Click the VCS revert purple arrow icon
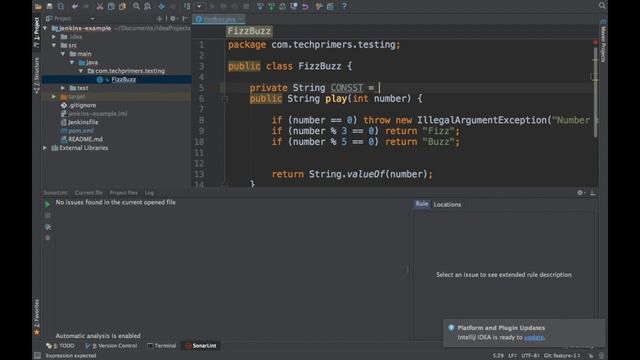The width and height of the screenshot is (640, 360). [305, 6]
